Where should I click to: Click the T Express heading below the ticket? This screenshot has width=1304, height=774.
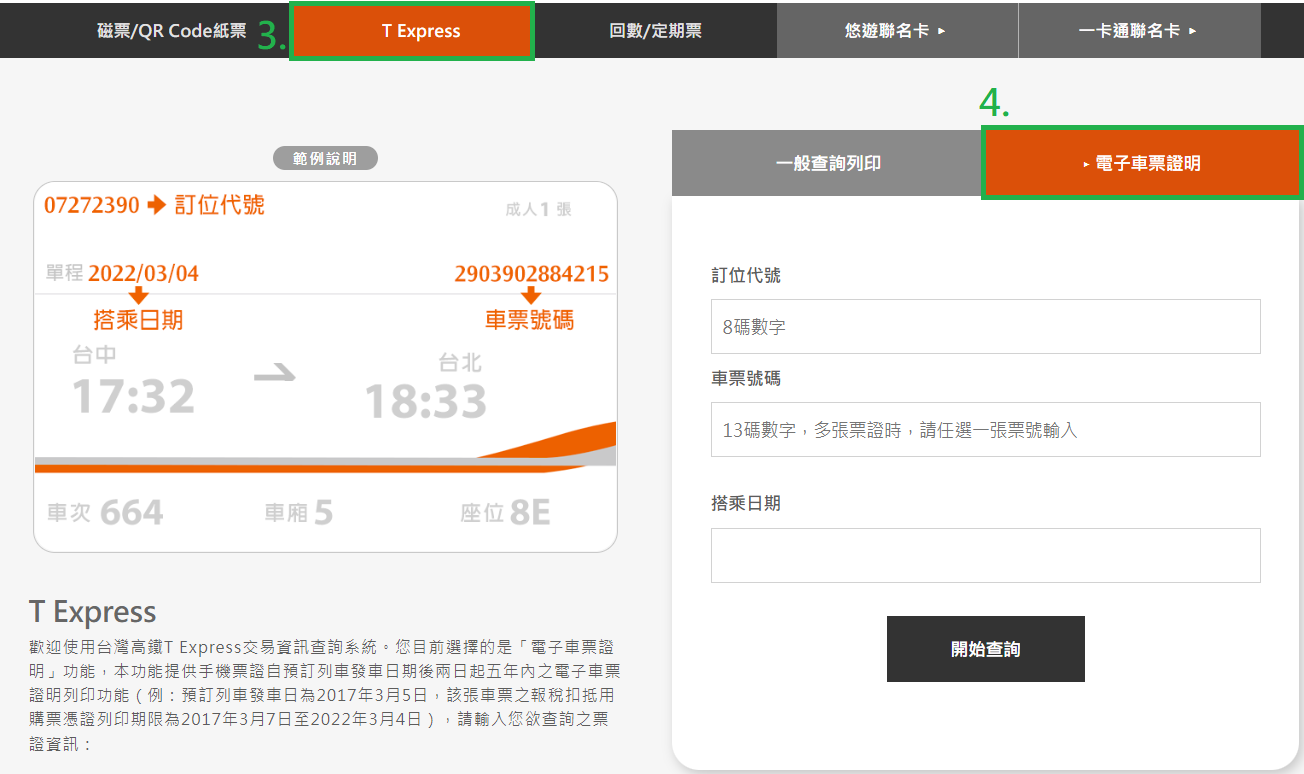[93, 611]
